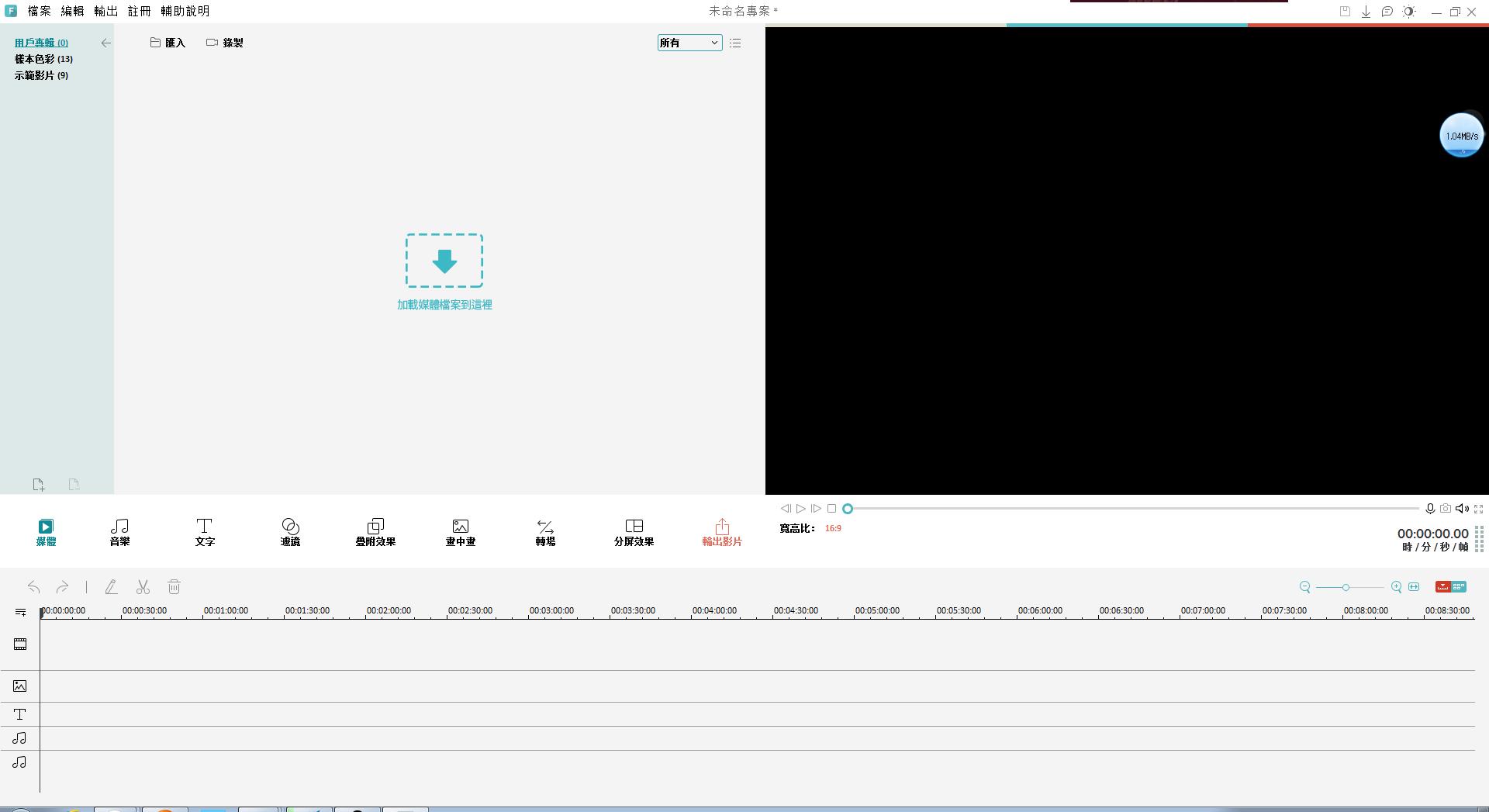Screen dimensions: 1489x812
Task: Click the add track manager icon
Action: pos(20,612)
